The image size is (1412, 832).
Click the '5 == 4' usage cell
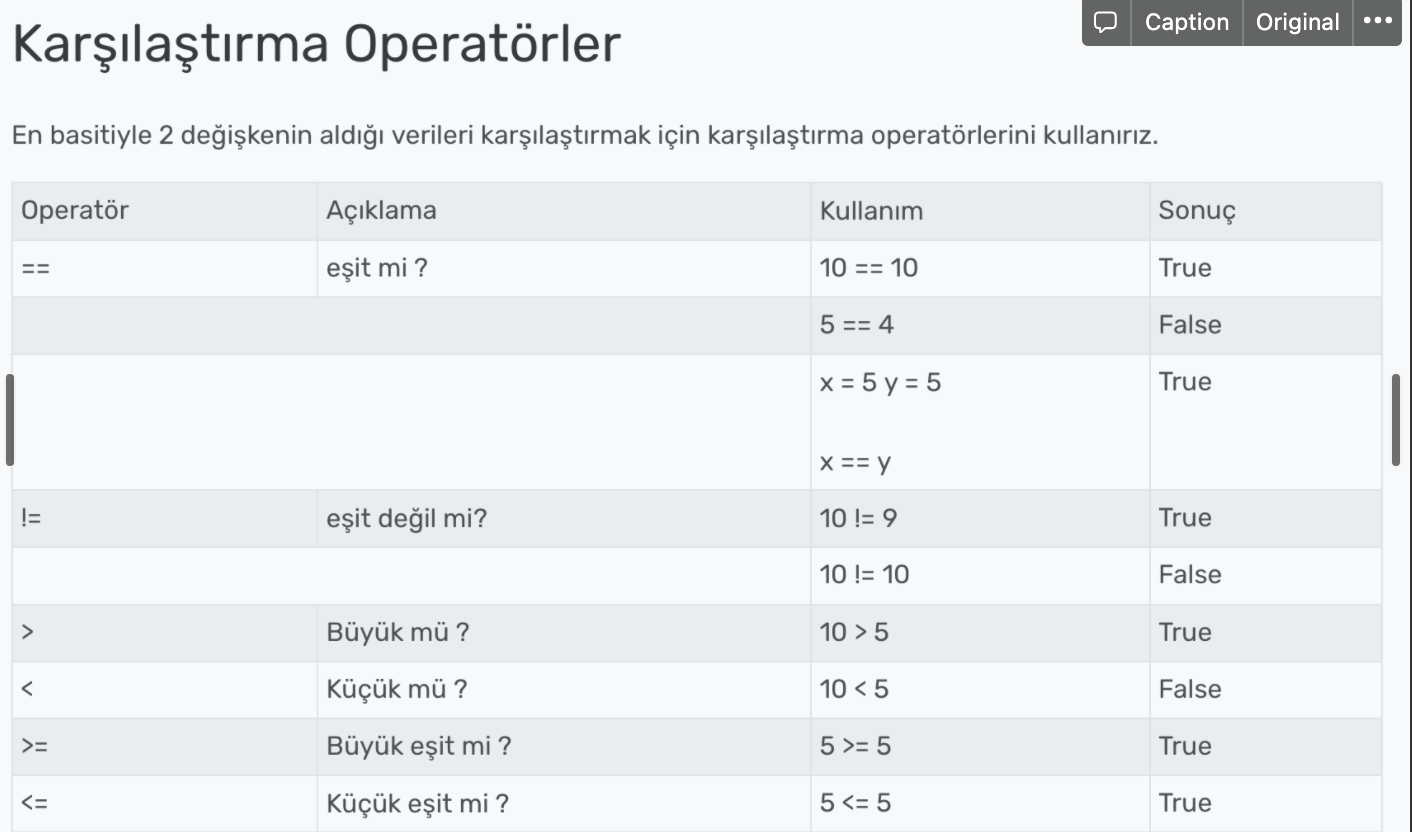coord(980,325)
